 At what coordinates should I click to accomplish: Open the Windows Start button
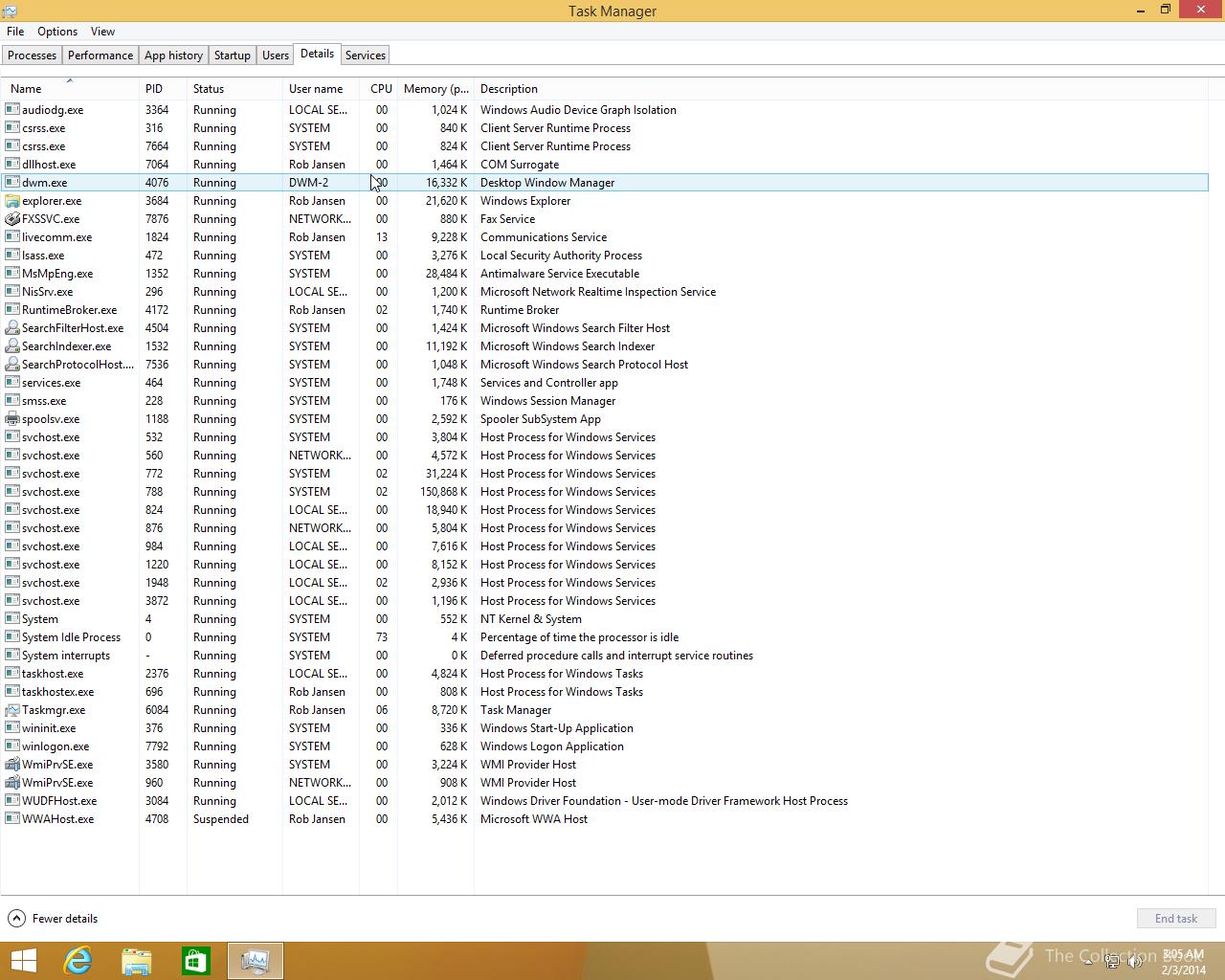(x=24, y=961)
